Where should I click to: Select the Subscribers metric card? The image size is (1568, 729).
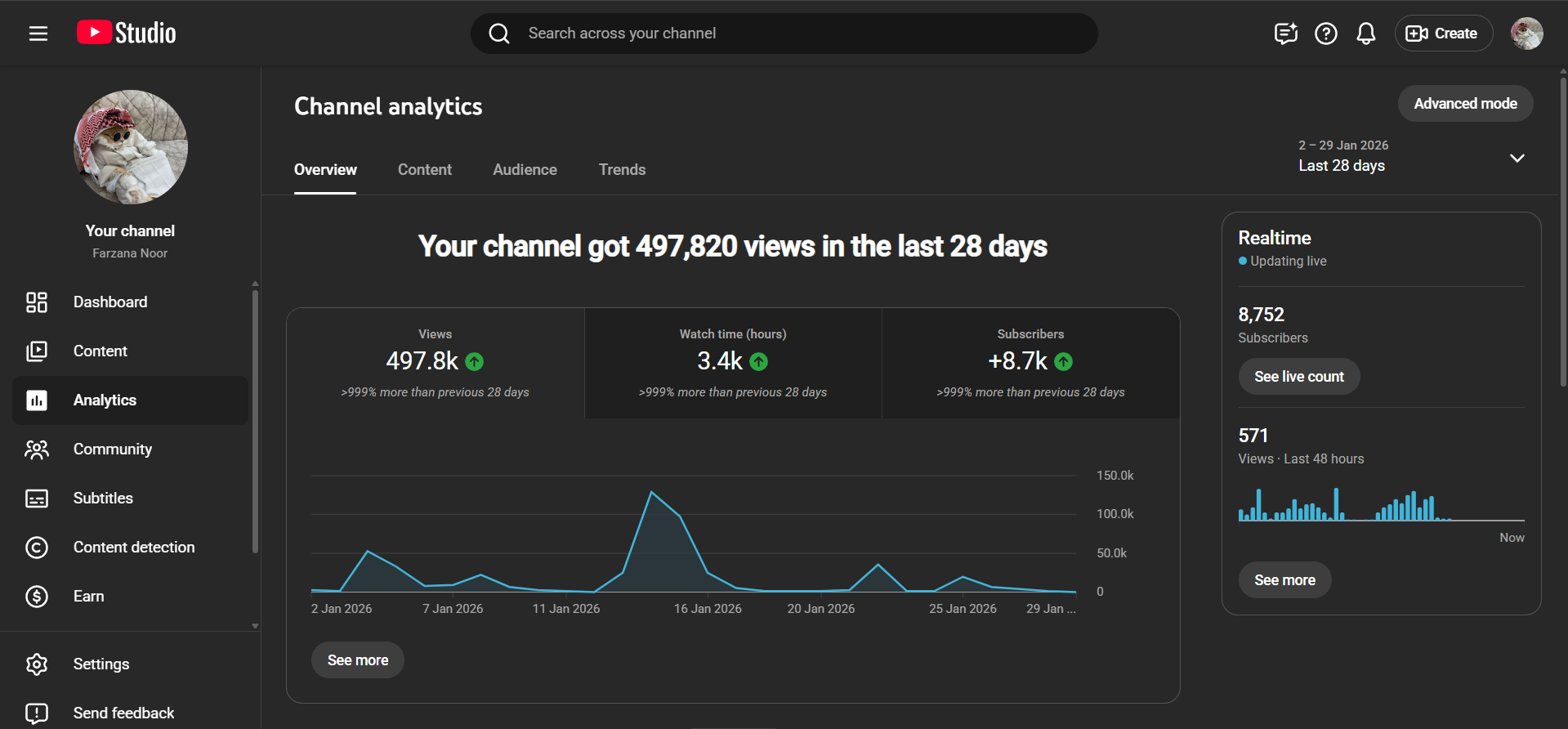(x=1030, y=363)
